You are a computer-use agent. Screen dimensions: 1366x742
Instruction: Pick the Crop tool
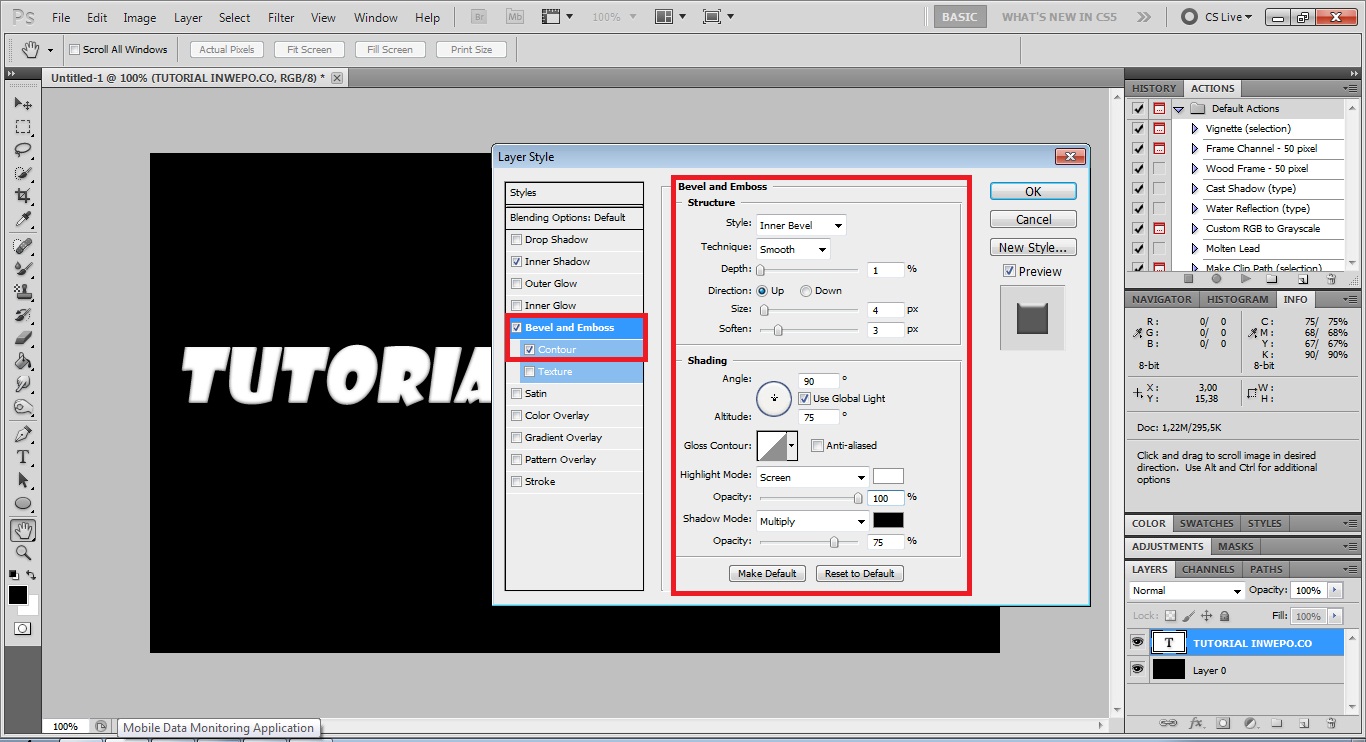22,196
